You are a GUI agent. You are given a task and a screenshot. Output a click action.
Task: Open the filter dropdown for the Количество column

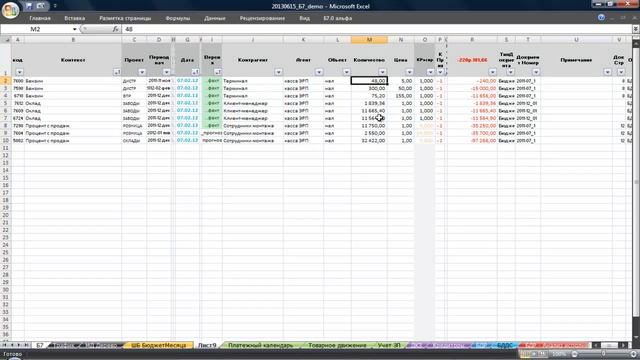click(x=382, y=72)
